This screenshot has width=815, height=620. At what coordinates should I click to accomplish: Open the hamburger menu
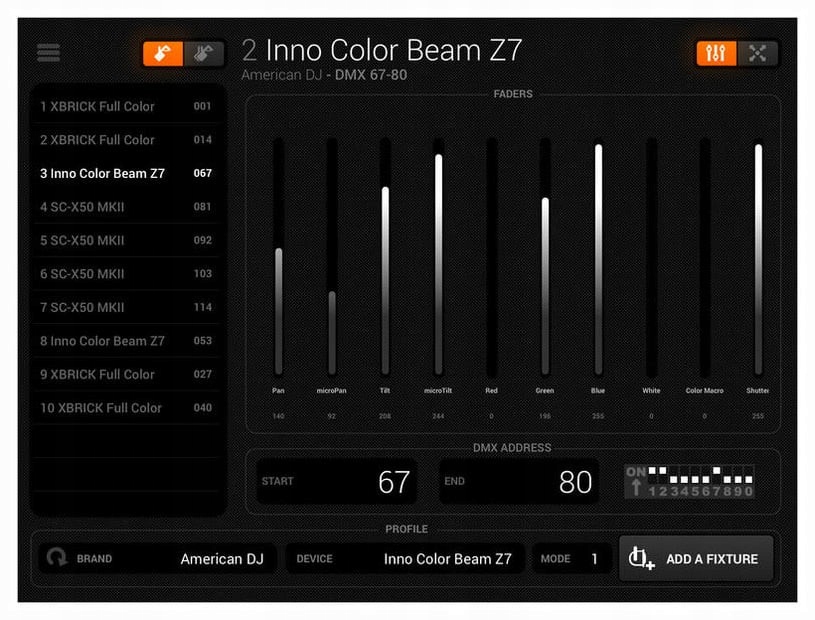coord(48,53)
